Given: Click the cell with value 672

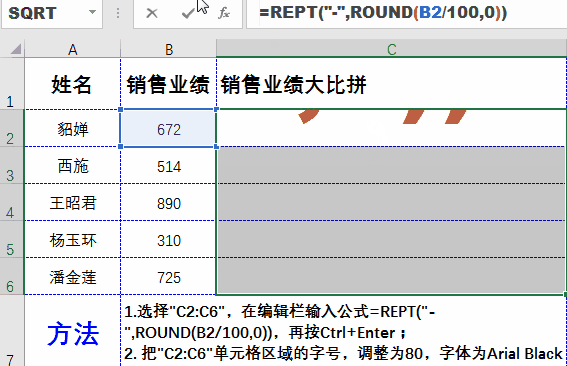Looking at the screenshot, I should pyautogui.click(x=169, y=128).
